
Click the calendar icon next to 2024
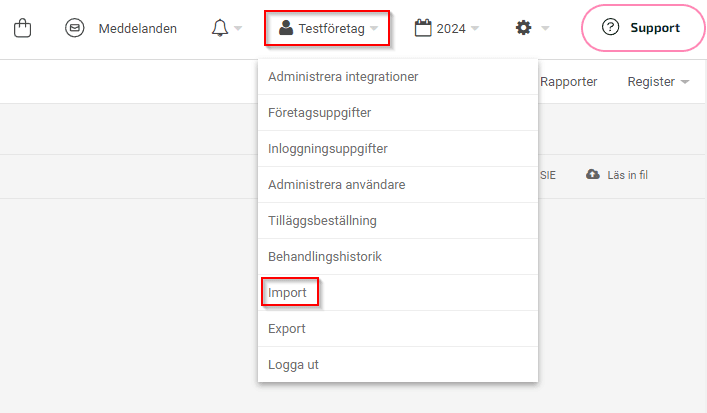[423, 28]
